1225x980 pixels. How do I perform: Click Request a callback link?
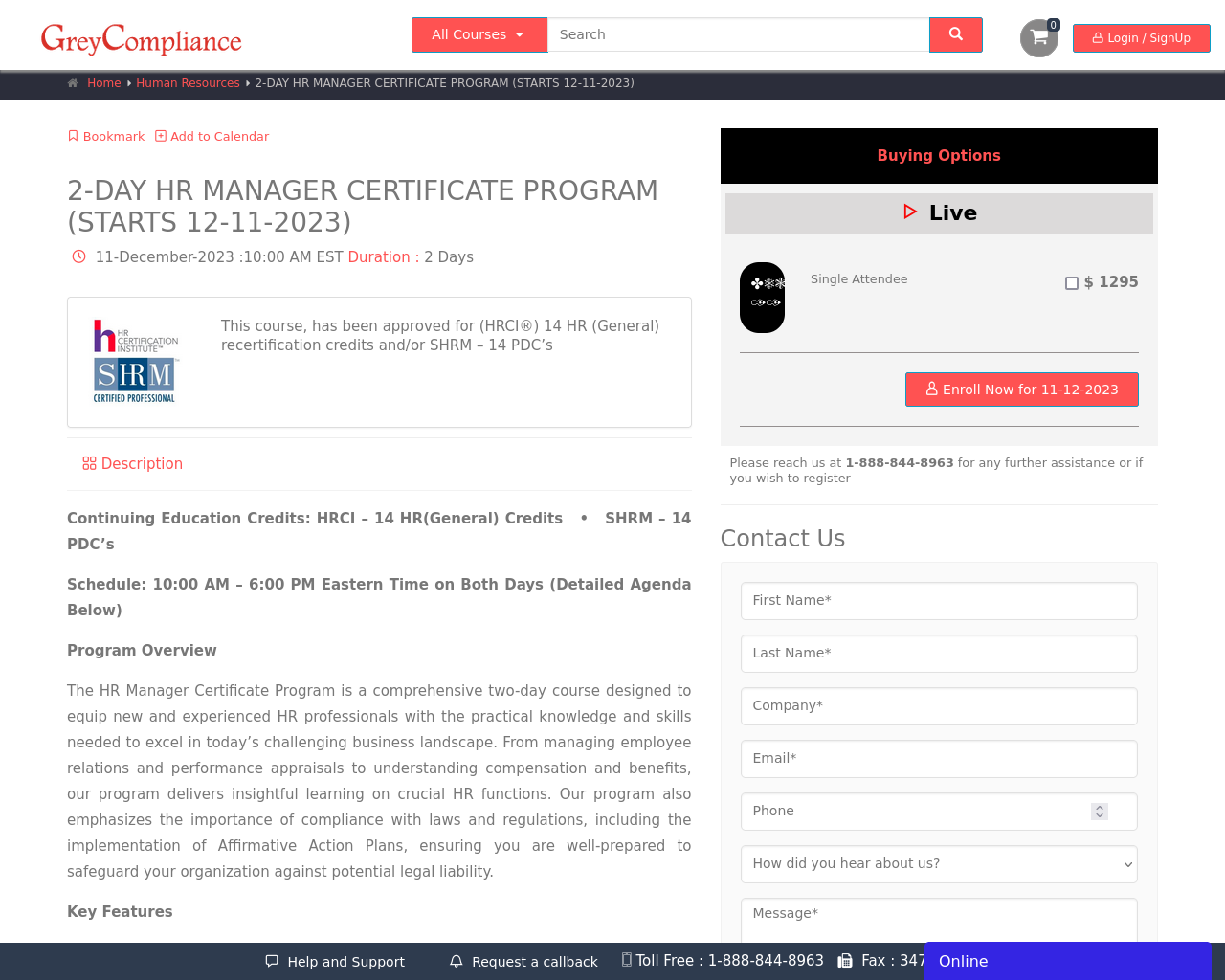(x=523, y=961)
